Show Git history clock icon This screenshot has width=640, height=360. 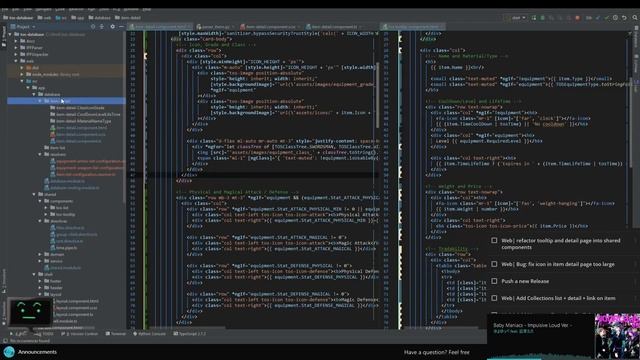click(x=615, y=18)
